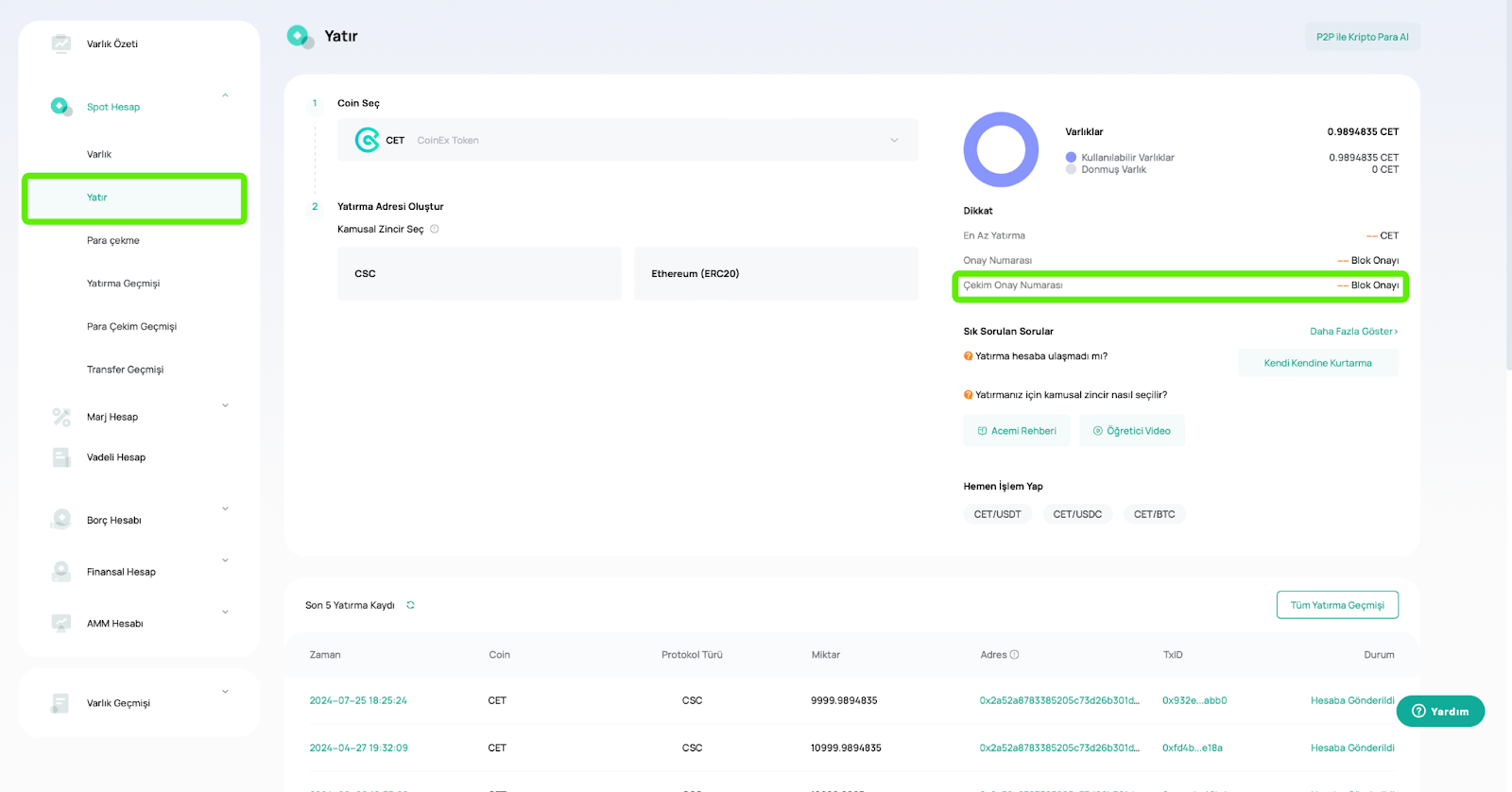This screenshot has height=792, width=1512.
Task: Open Para Çekim Geçmişi
Action: (132, 326)
